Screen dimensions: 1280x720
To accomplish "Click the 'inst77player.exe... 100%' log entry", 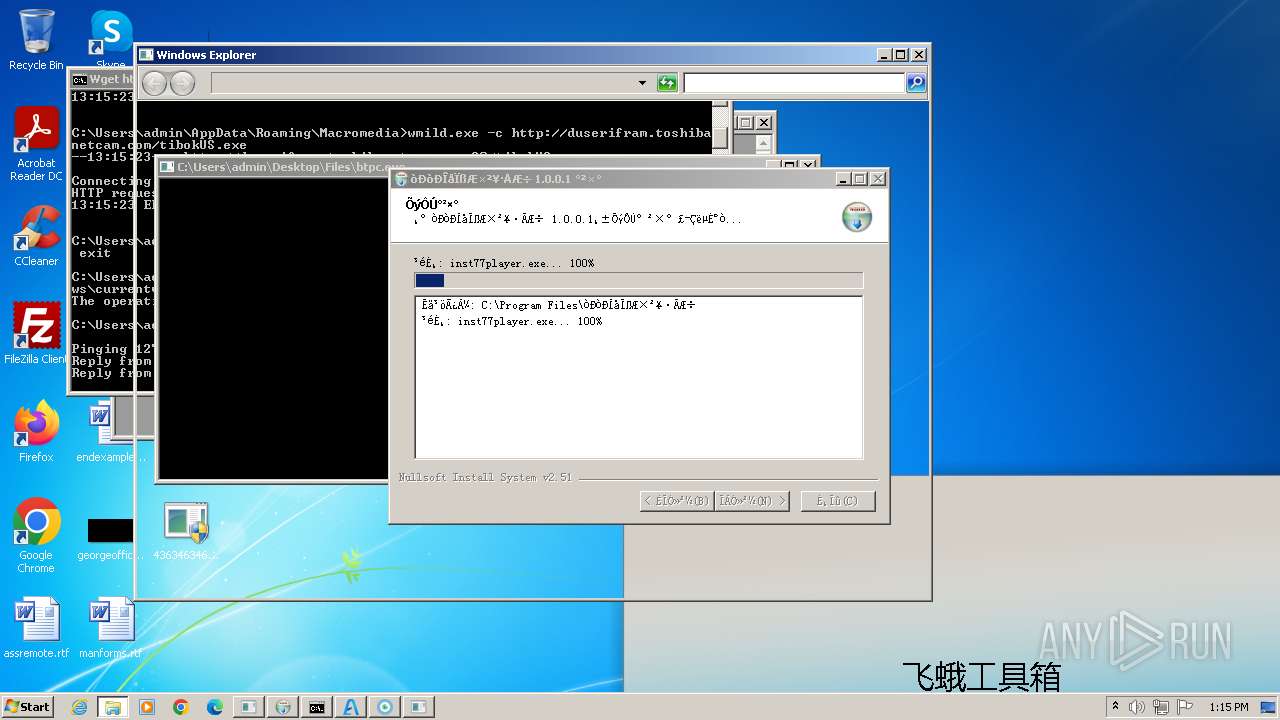I will [x=512, y=321].
